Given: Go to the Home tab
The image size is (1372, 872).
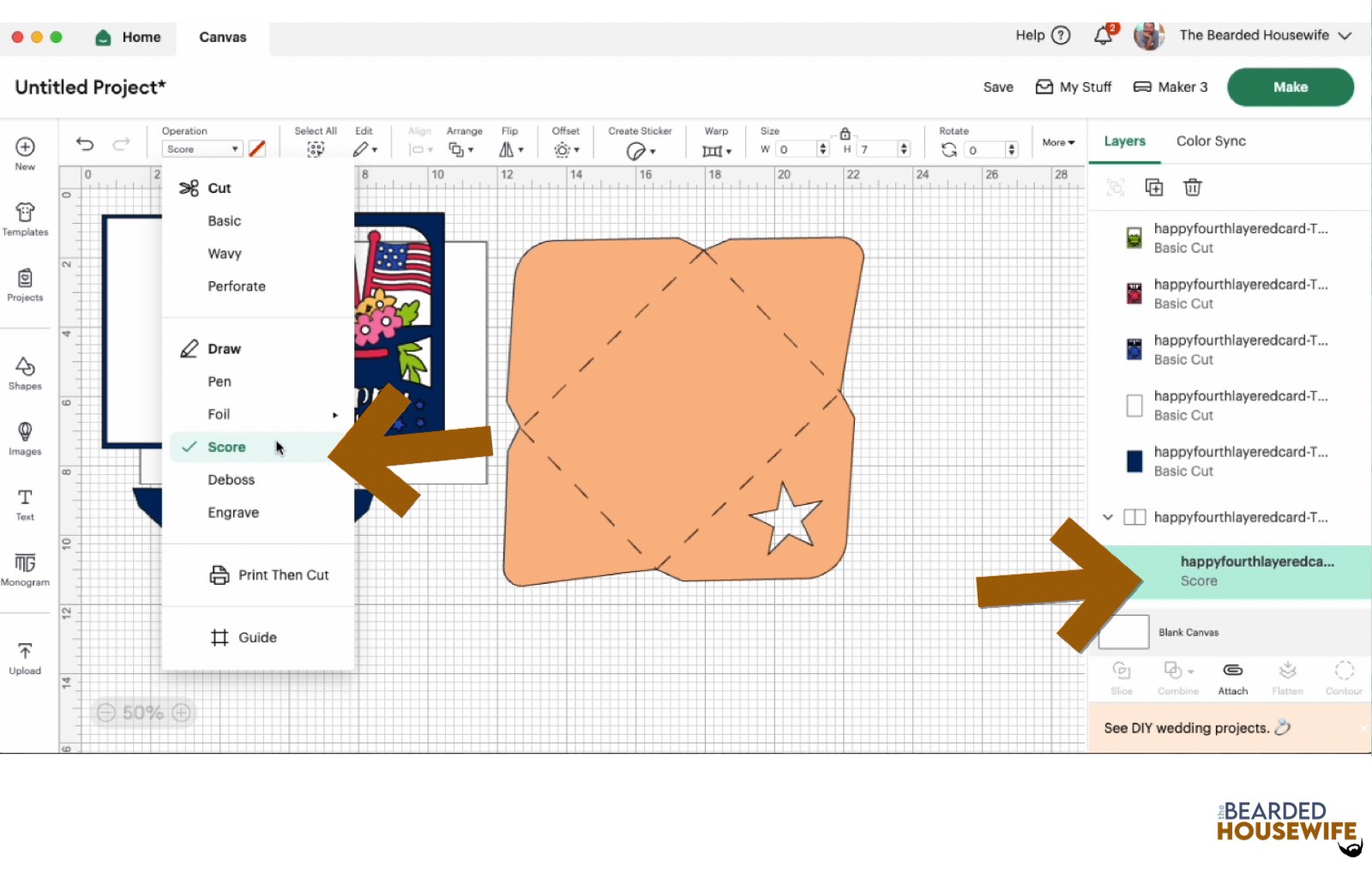Looking at the screenshot, I should [x=128, y=38].
